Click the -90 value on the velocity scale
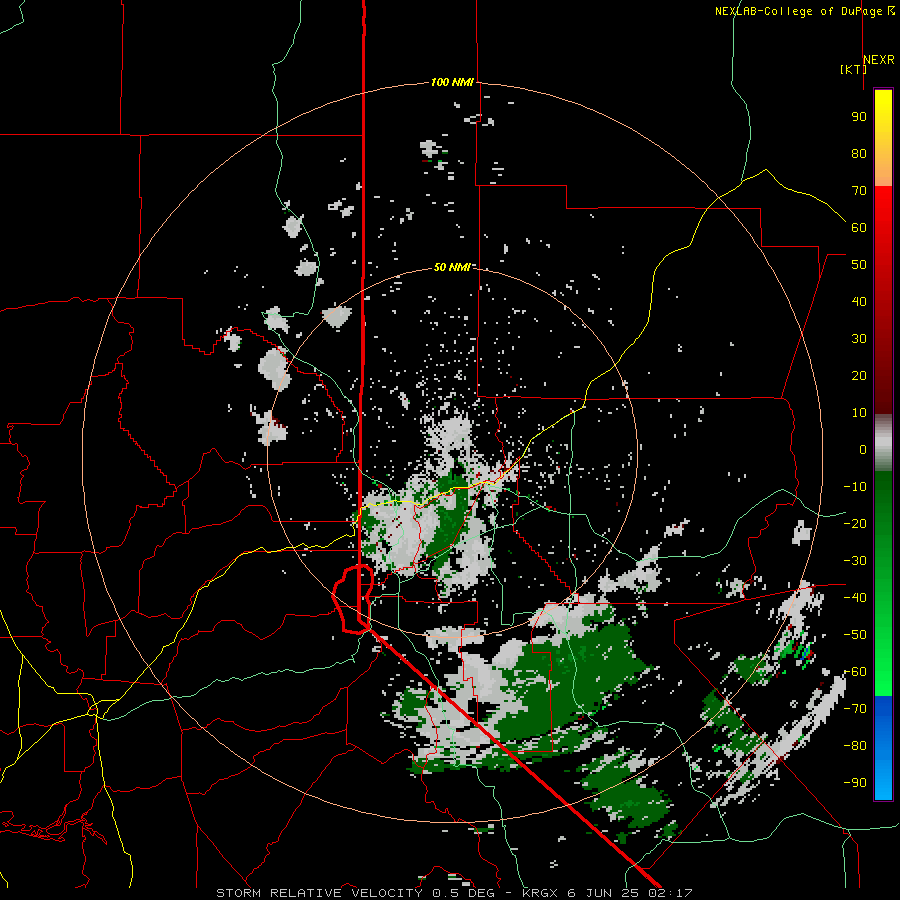The image size is (900, 900). 855,783
